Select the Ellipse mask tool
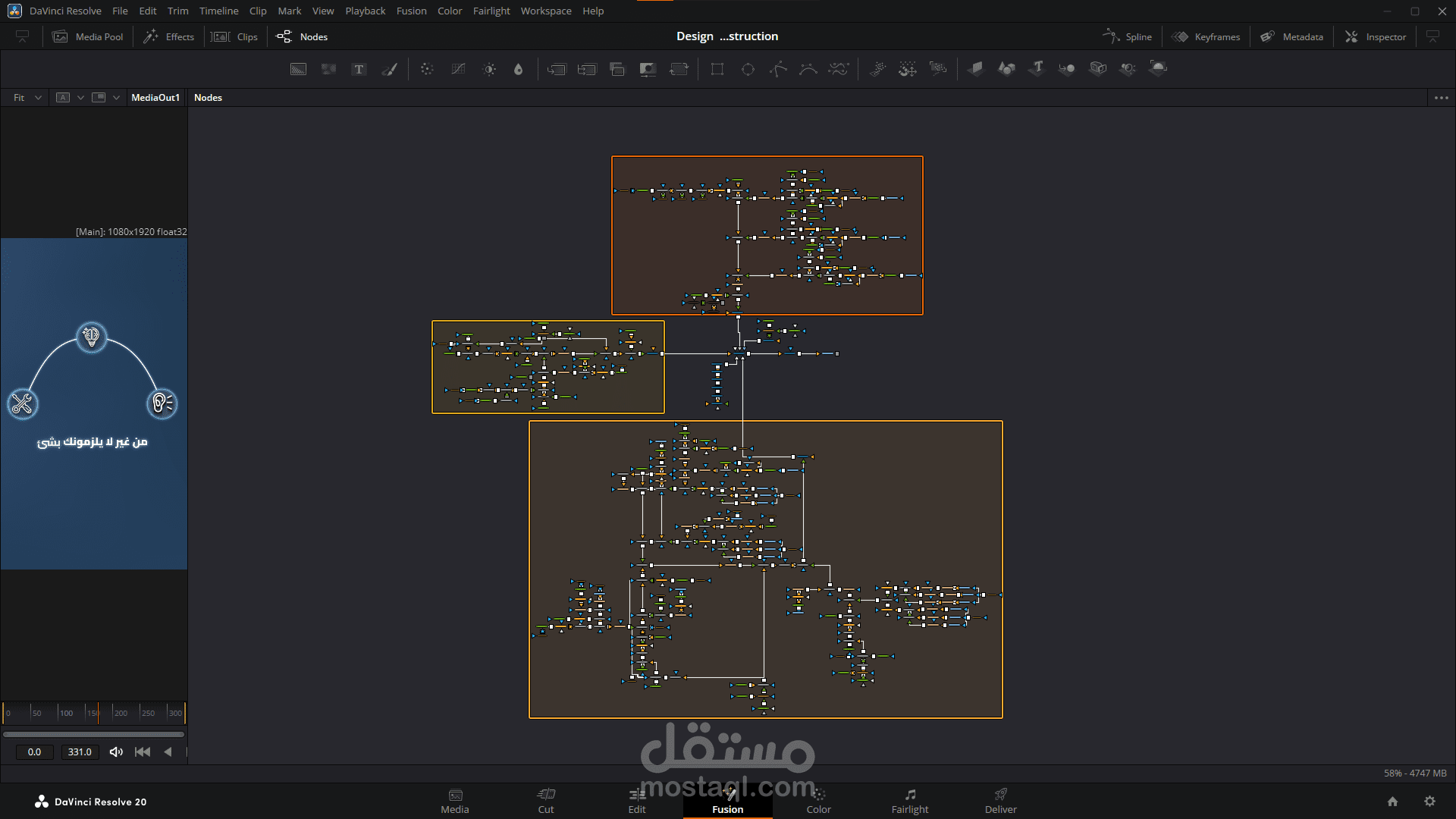The height and width of the screenshot is (819, 1456). click(748, 69)
